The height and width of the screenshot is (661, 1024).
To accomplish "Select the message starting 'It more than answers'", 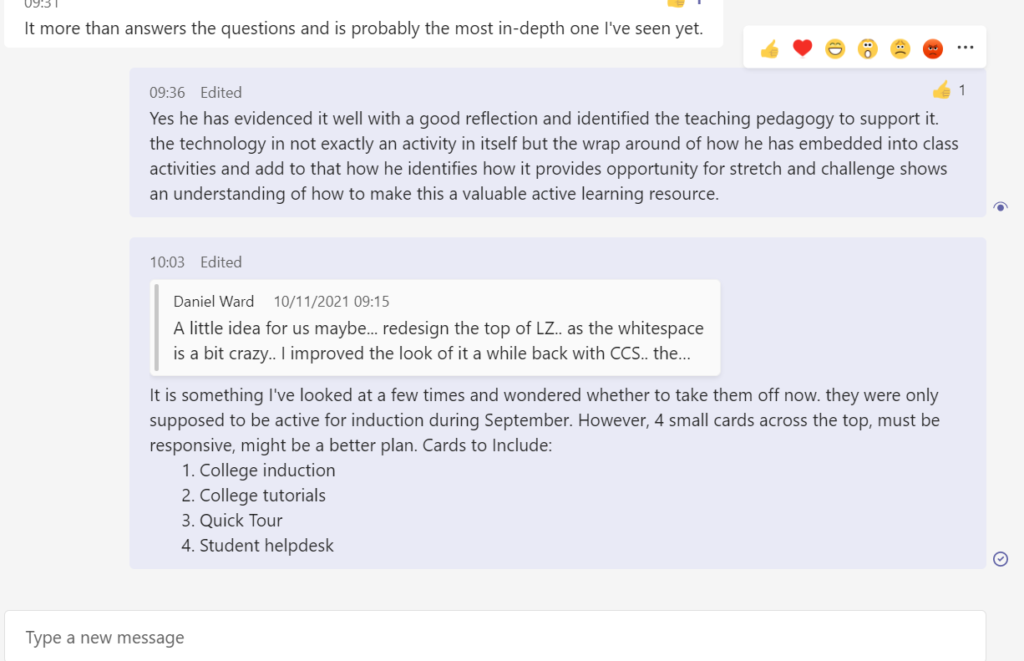I will [364, 24].
